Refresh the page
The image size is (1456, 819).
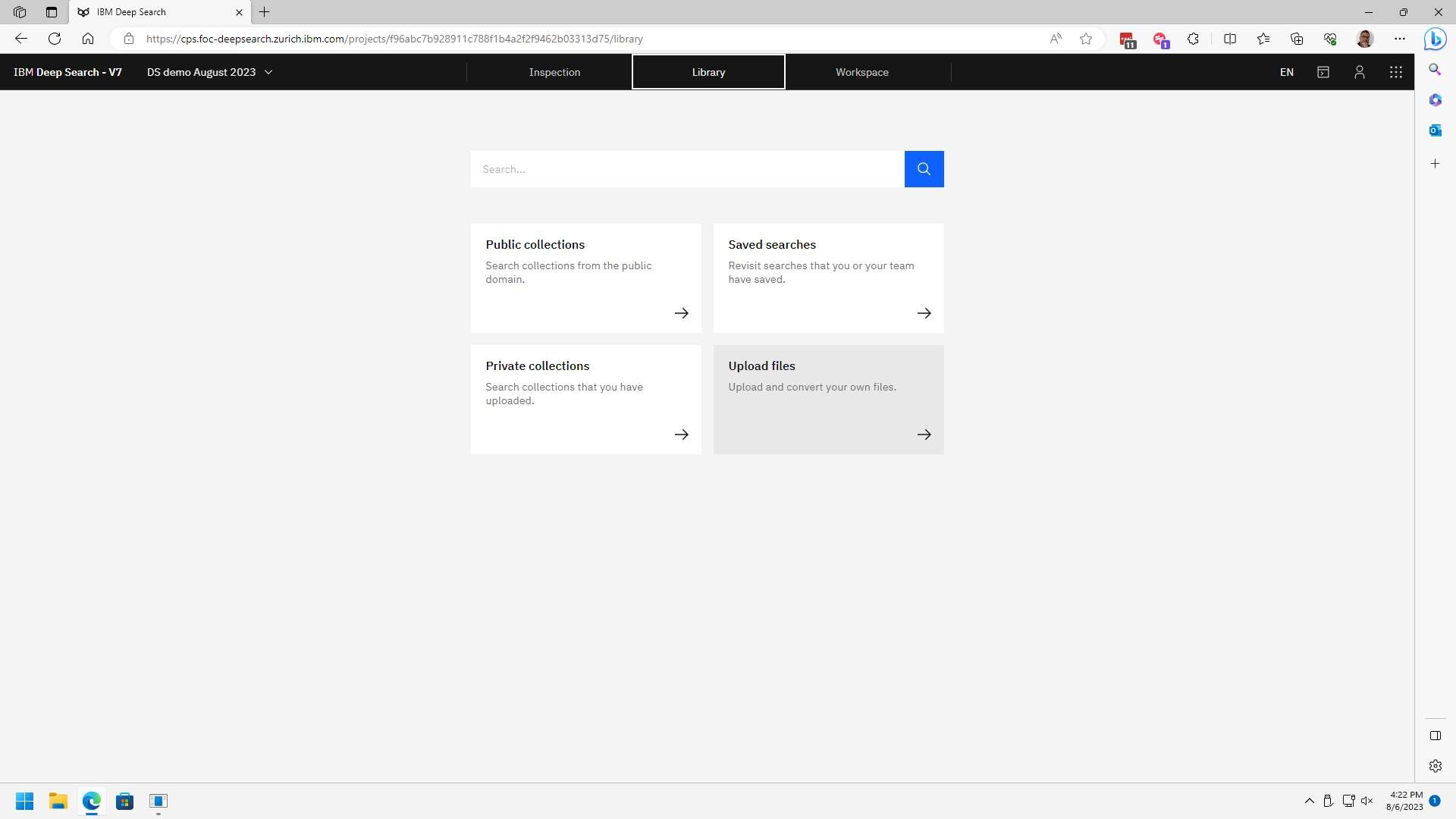(x=55, y=39)
